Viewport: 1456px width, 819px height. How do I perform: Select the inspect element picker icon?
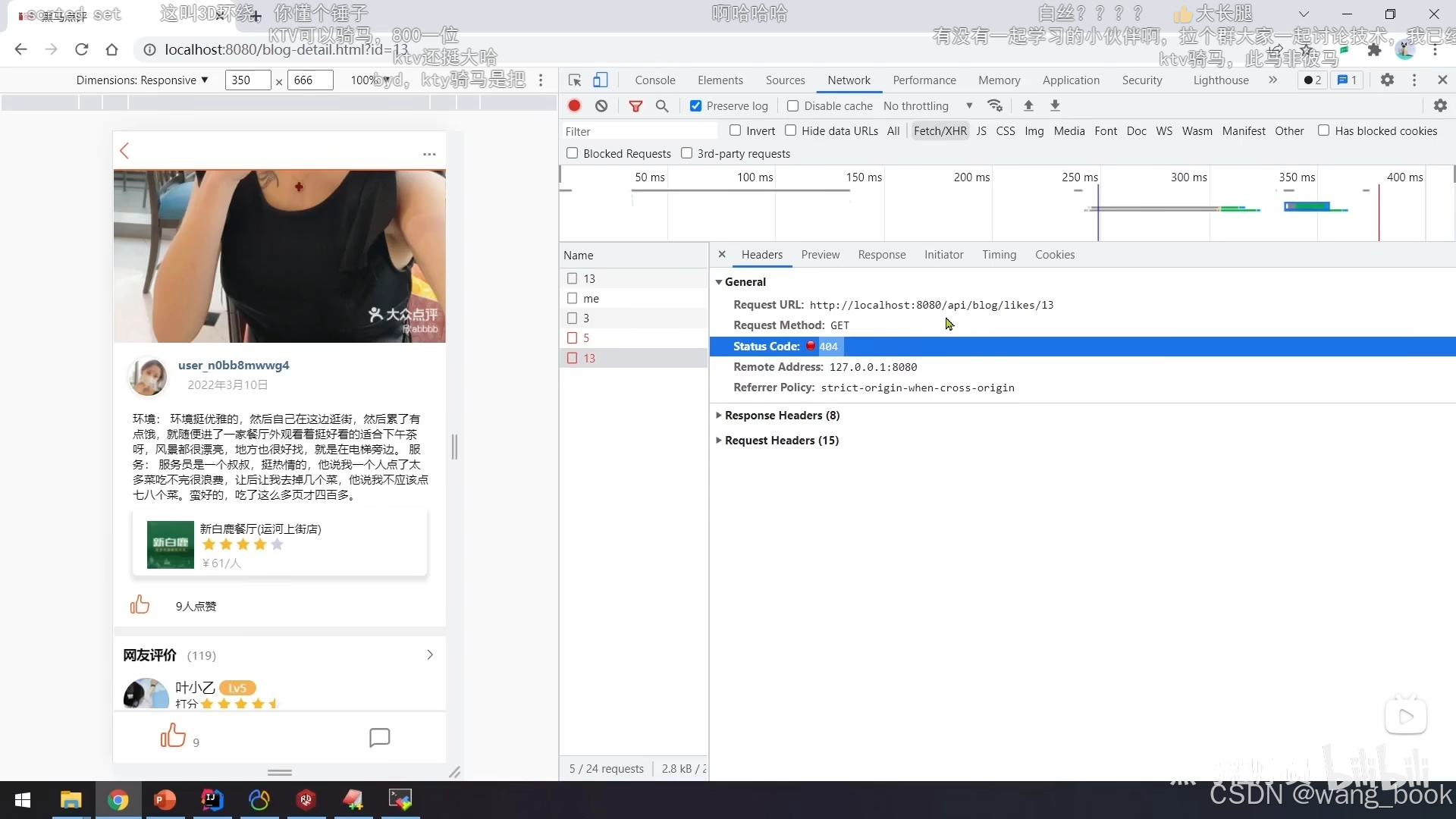coord(575,80)
